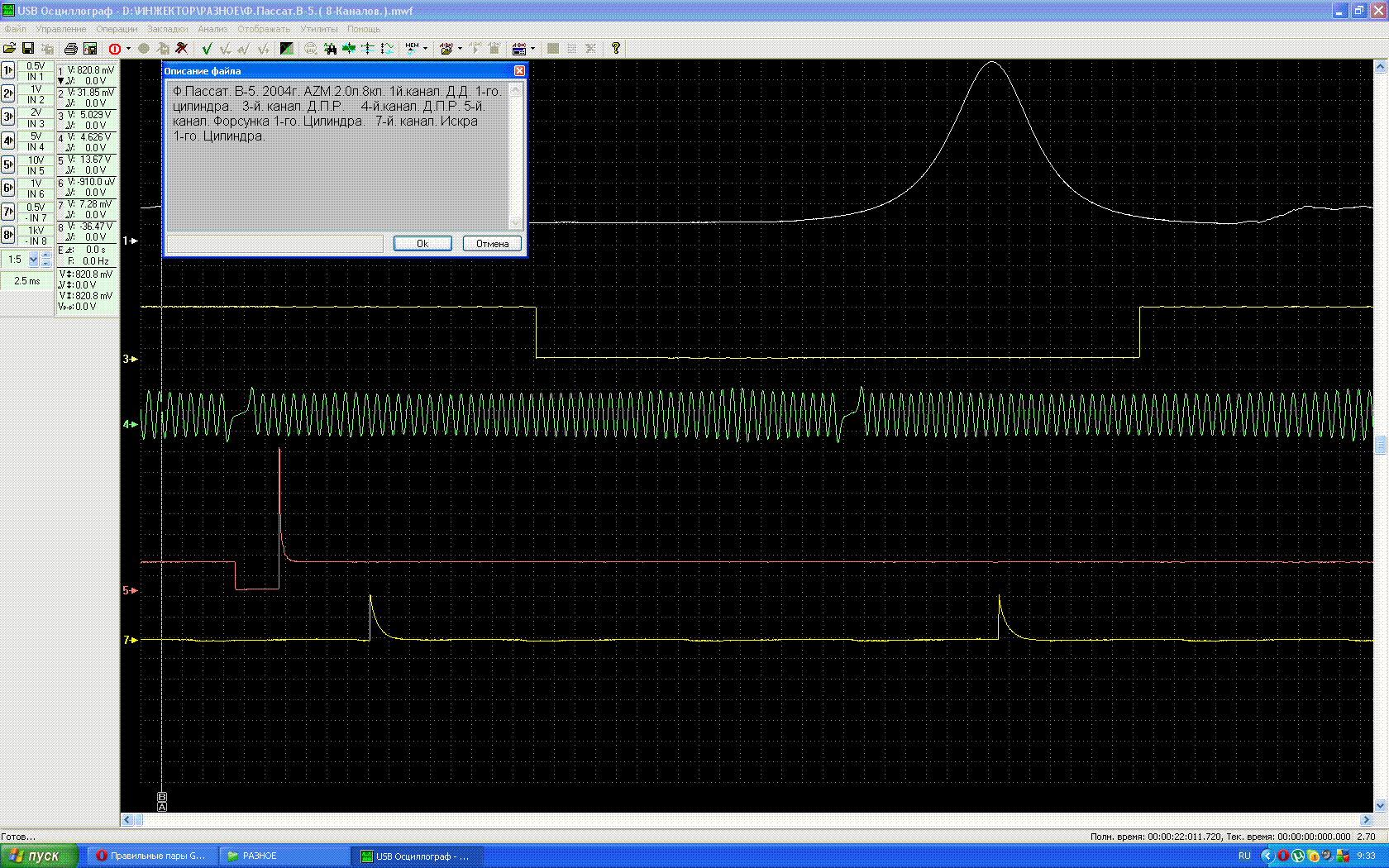
Task: Toggle channel 7 button
Action: pos(8,212)
